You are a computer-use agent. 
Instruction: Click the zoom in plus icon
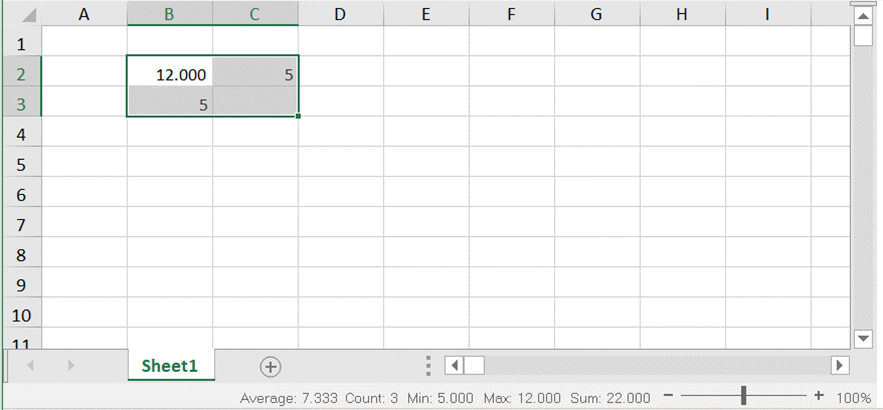(819, 396)
